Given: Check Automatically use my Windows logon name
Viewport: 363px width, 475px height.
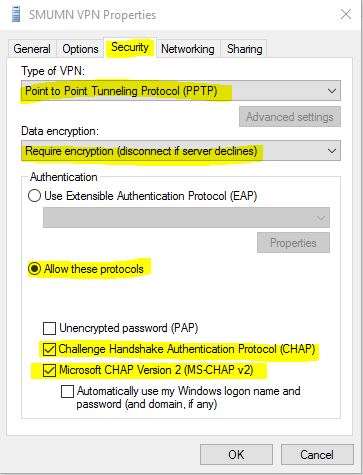Looking at the screenshot, I should point(67,391).
